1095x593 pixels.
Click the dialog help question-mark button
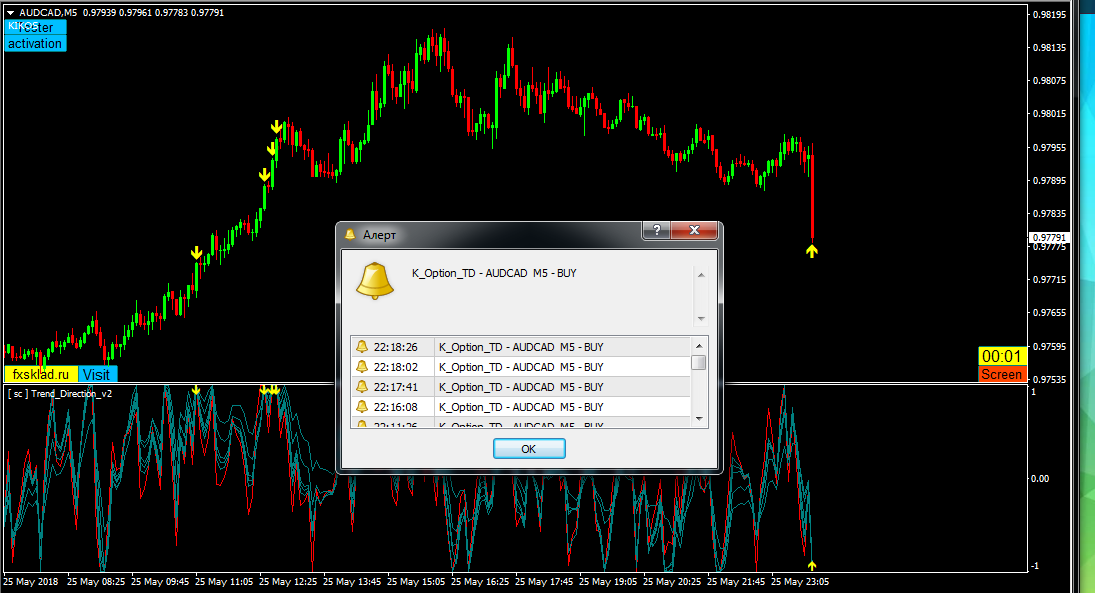click(655, 231)
